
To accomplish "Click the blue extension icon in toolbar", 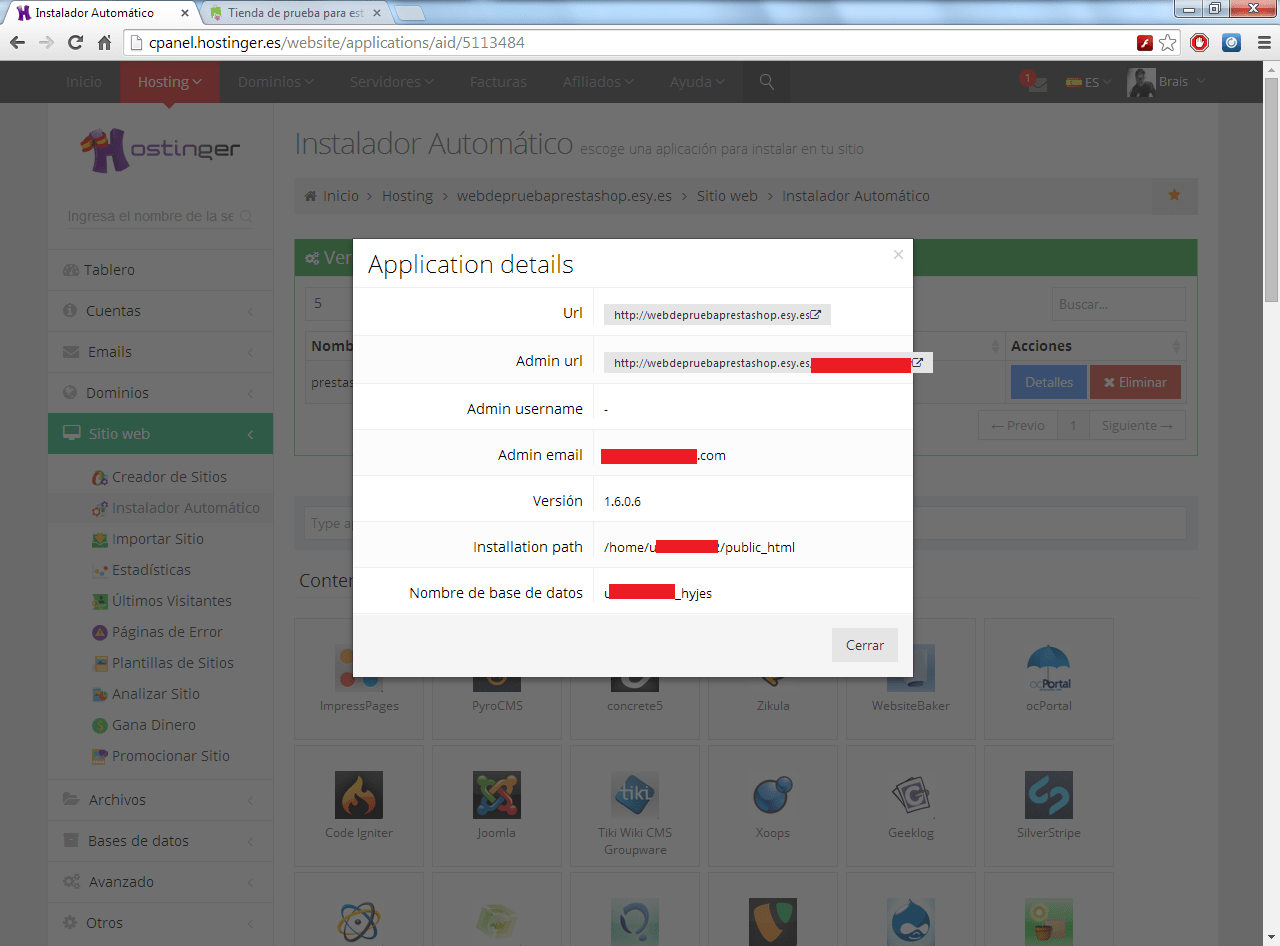I will click(x=1232, y=43).
